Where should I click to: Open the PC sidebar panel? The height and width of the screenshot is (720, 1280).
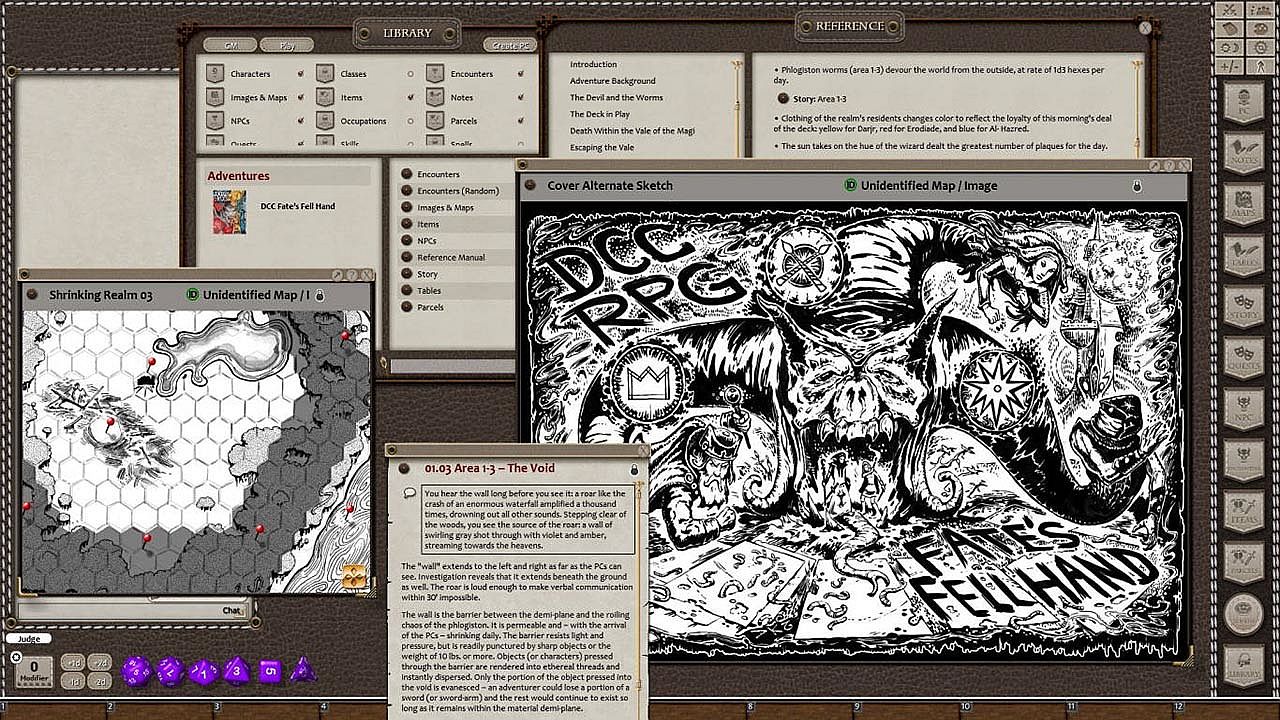pos(1243,100)
